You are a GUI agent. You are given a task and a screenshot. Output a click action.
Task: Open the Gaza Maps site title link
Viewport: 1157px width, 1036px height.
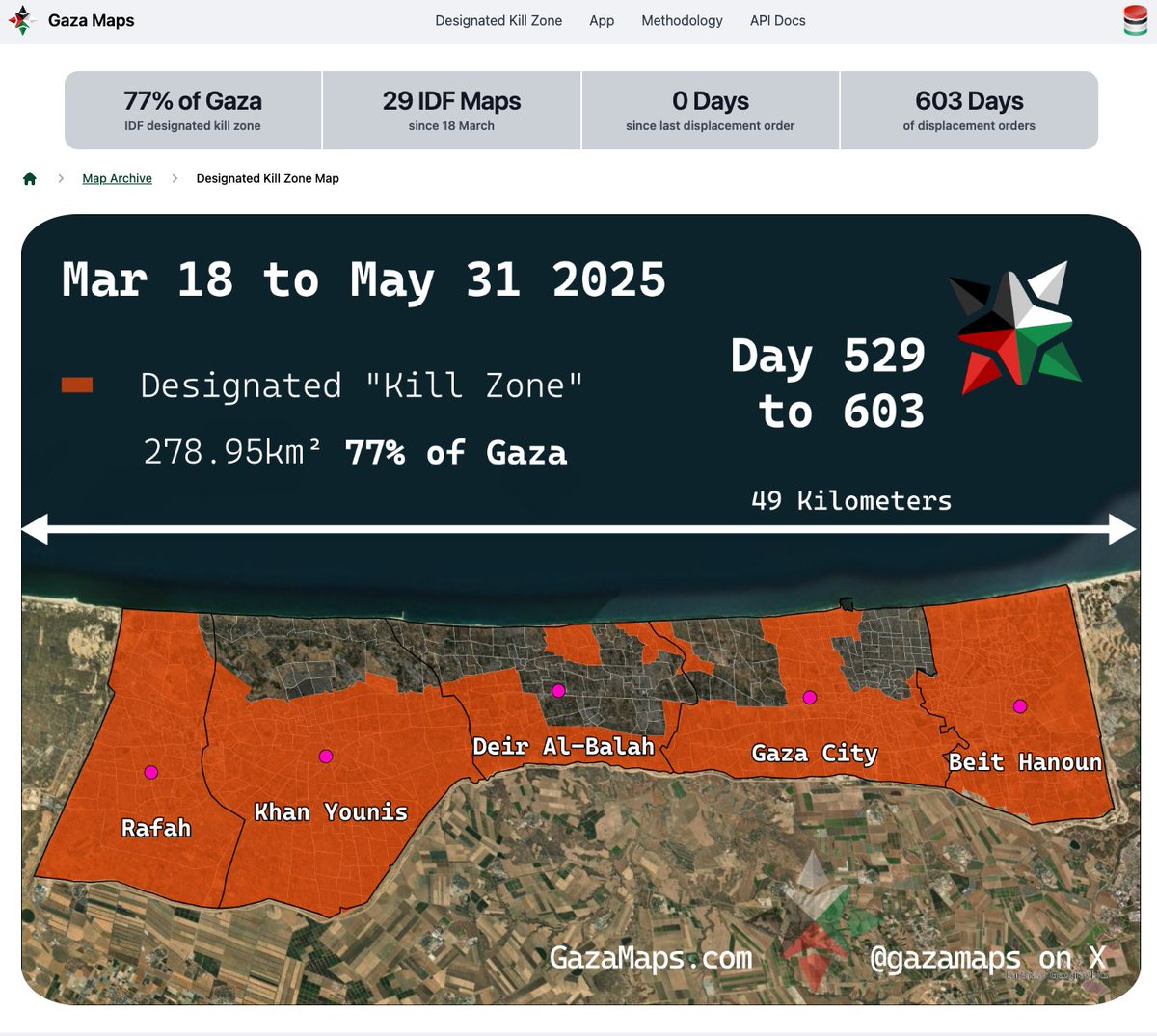[x=92, y=20]
